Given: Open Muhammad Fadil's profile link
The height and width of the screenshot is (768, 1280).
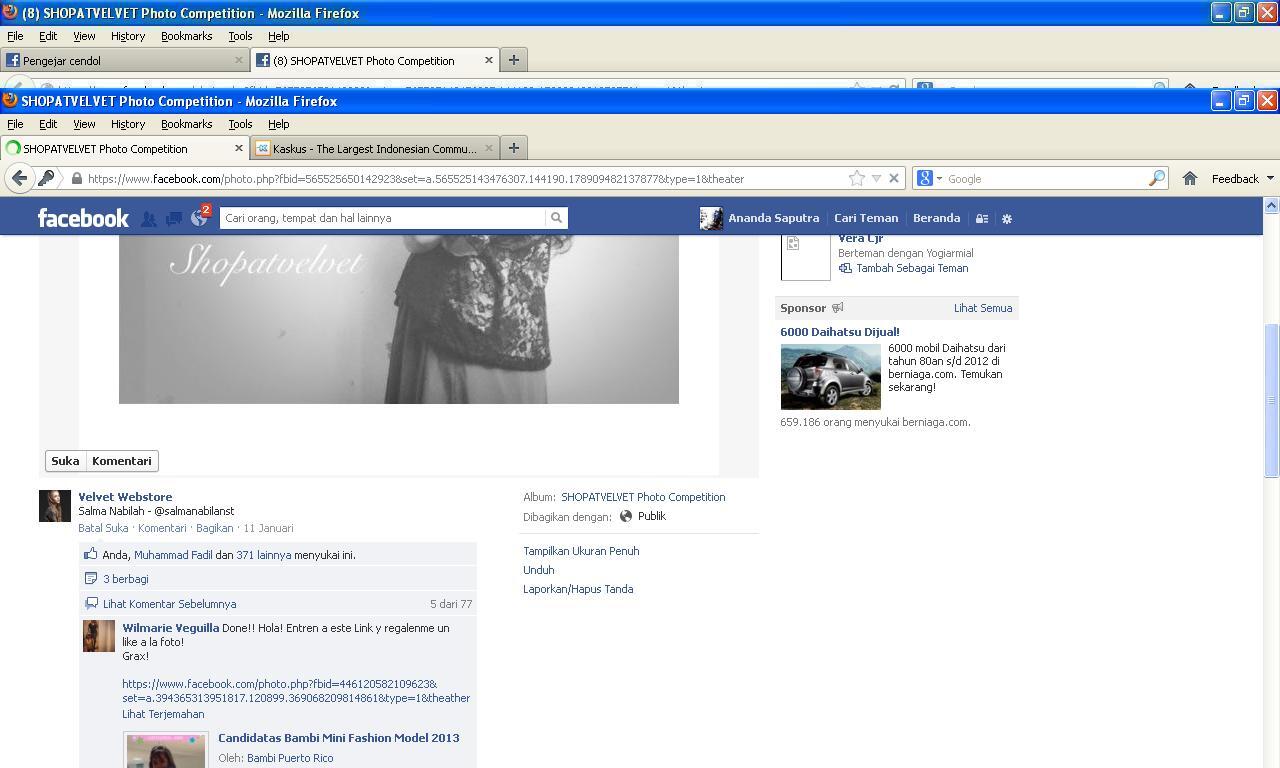Looking at the screenshot, I should (173, 555).
